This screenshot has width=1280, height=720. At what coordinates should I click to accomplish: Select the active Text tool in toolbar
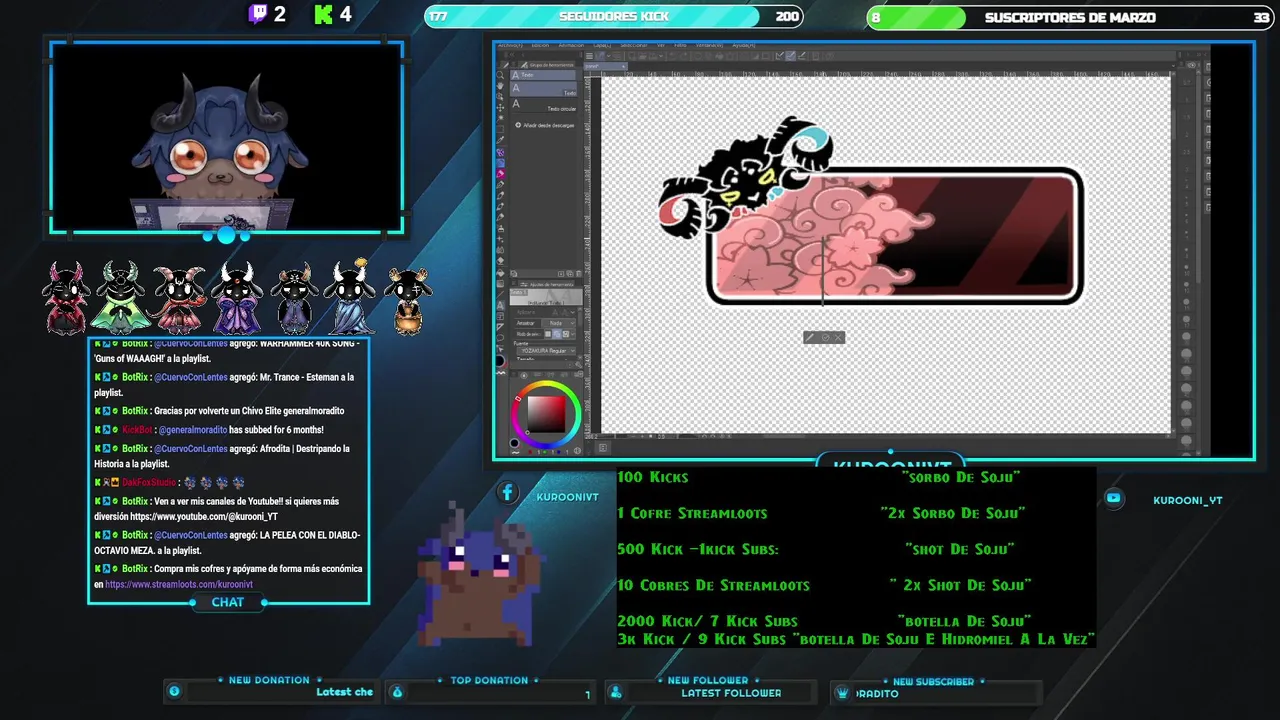click(500, 305)
